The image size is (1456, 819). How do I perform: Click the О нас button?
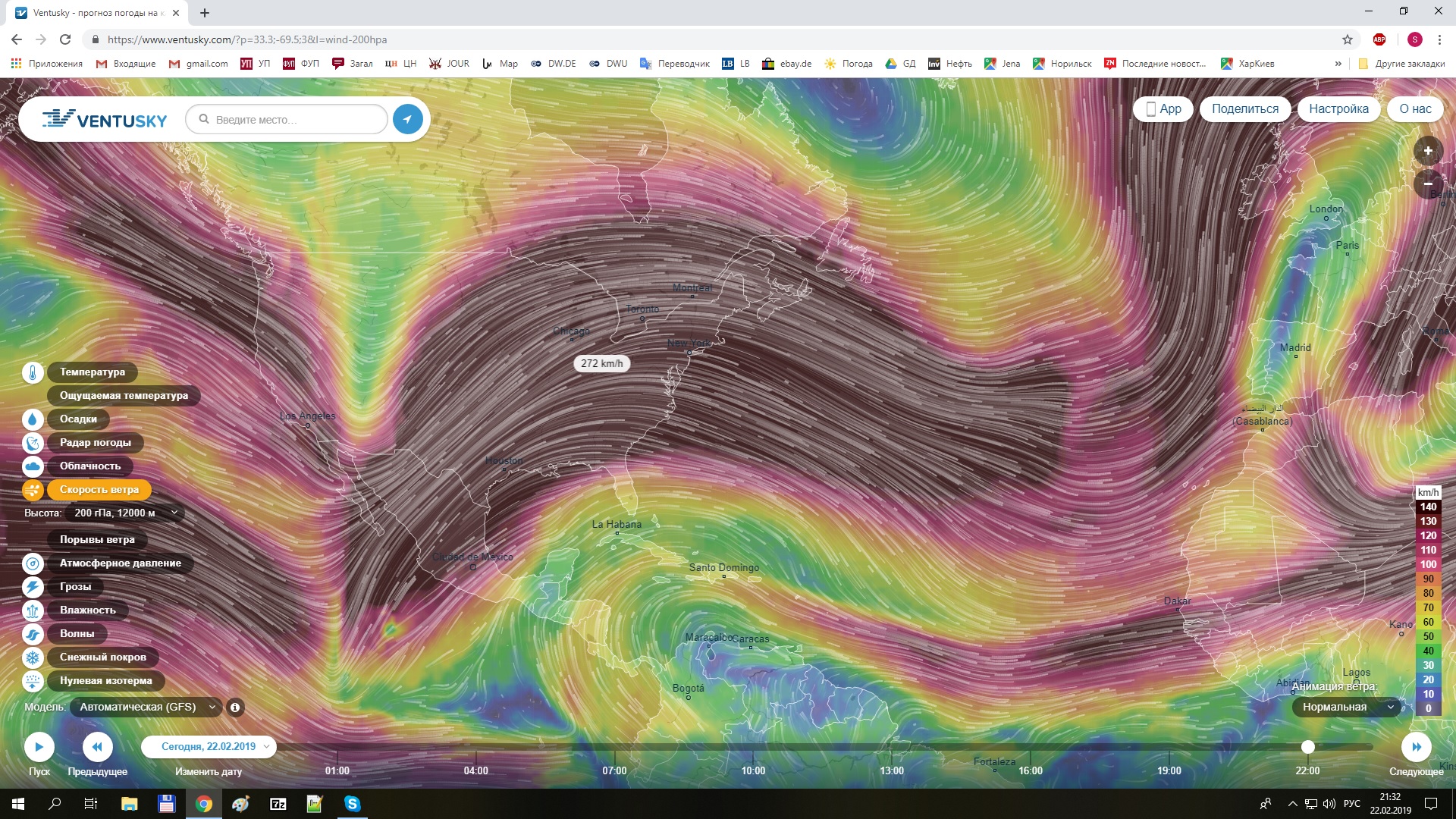tap(1415, 109)
